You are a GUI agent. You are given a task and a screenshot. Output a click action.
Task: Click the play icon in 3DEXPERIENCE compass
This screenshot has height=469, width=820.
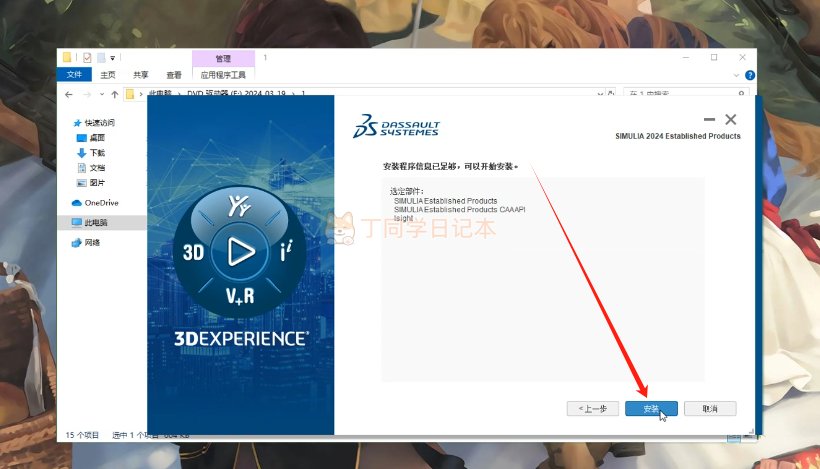[x=240, y=252]
